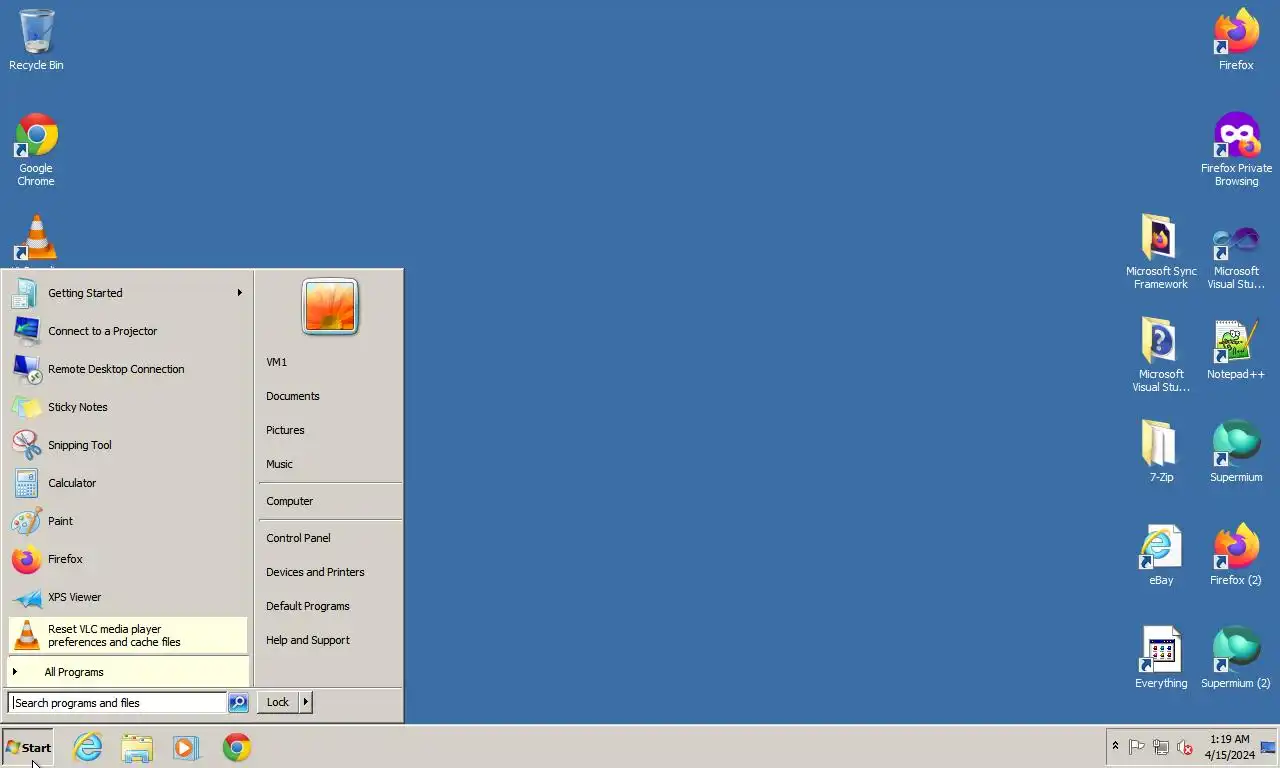Screen dimensions: 1280x768
Task: Open Help and Support
Action: pyautogui.click(x=330, y=640)
